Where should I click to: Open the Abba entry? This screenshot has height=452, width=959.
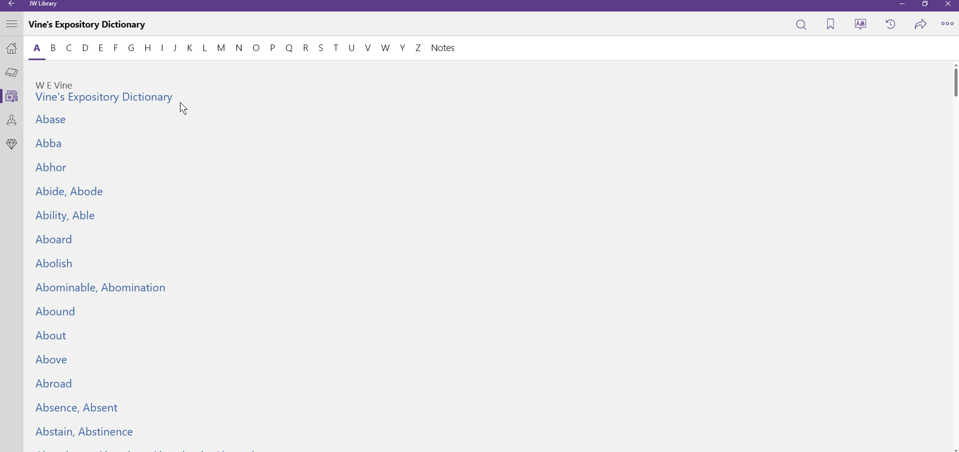(x=48, y=143)
